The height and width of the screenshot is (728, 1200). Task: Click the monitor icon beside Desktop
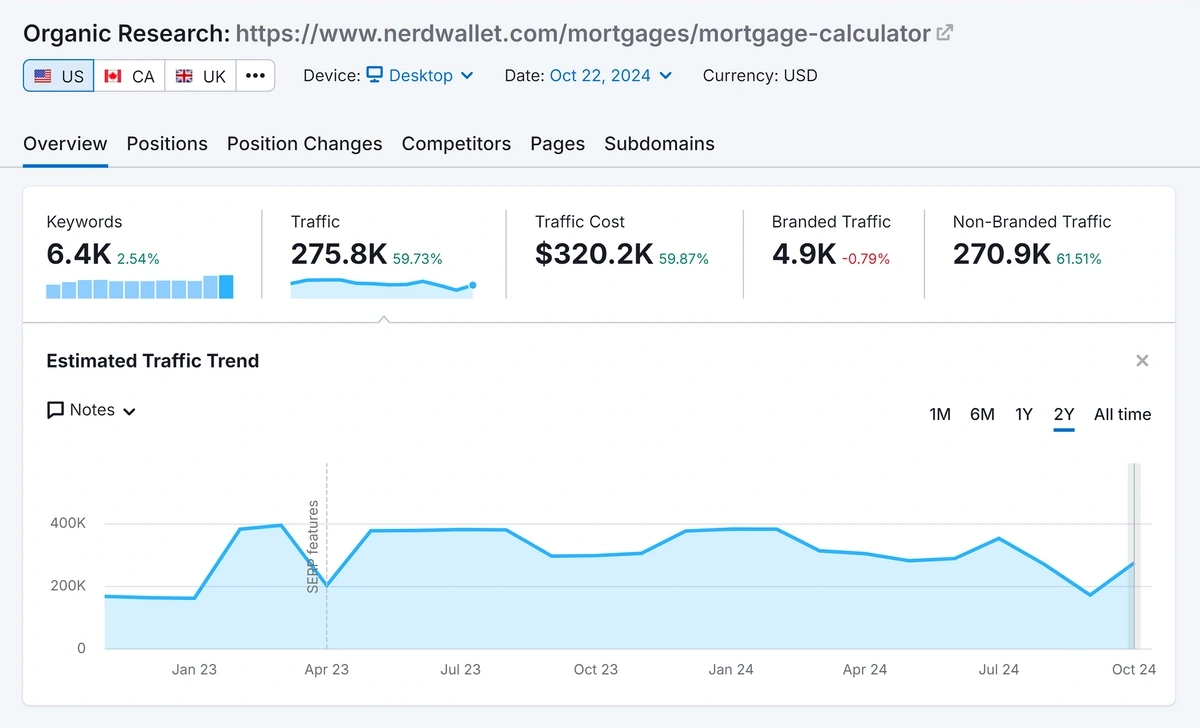point(375,75)
